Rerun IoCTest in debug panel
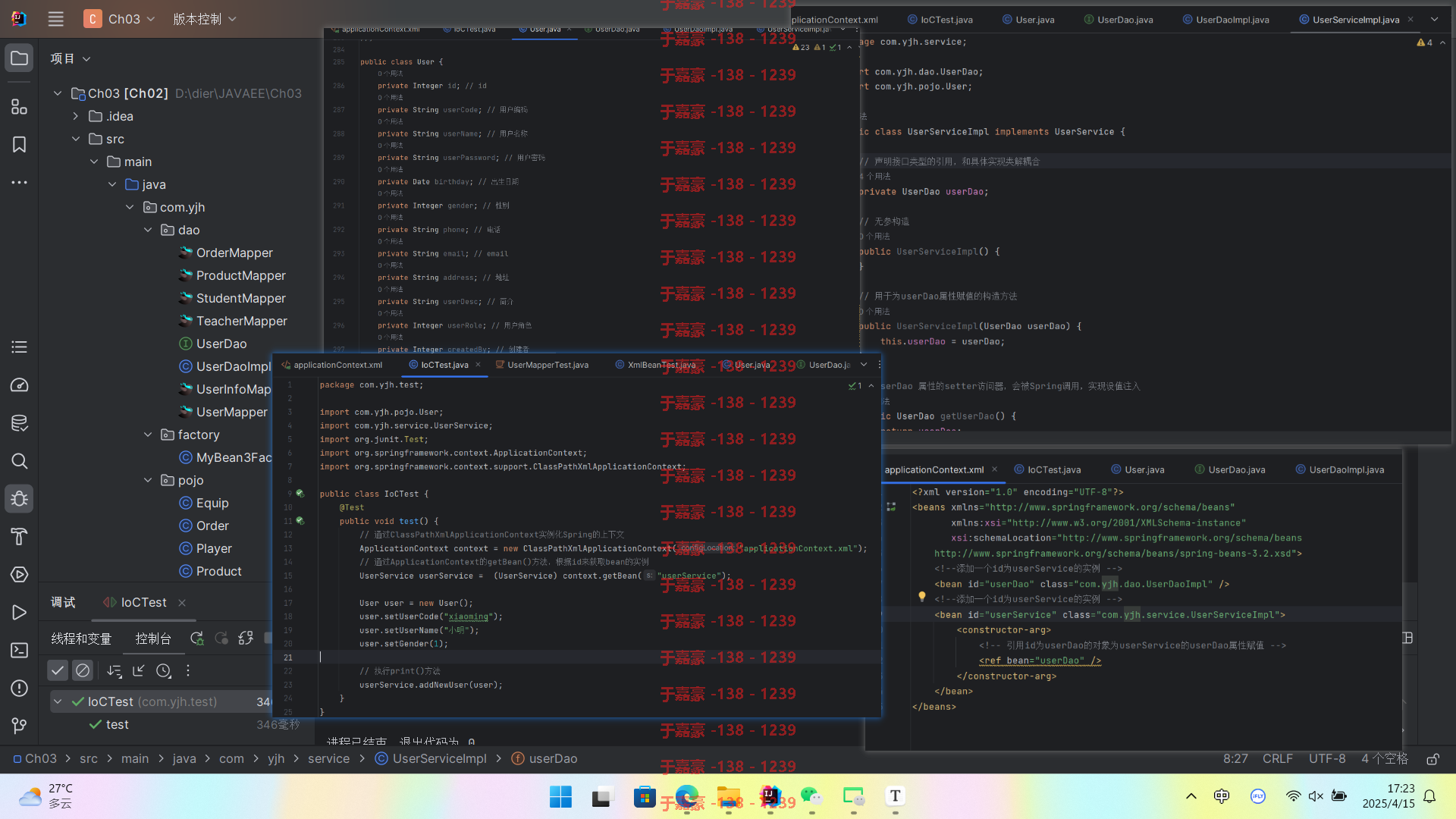The width and height of the screenshot is (1456, 819). pyautogui.click(x=196, y=639)
